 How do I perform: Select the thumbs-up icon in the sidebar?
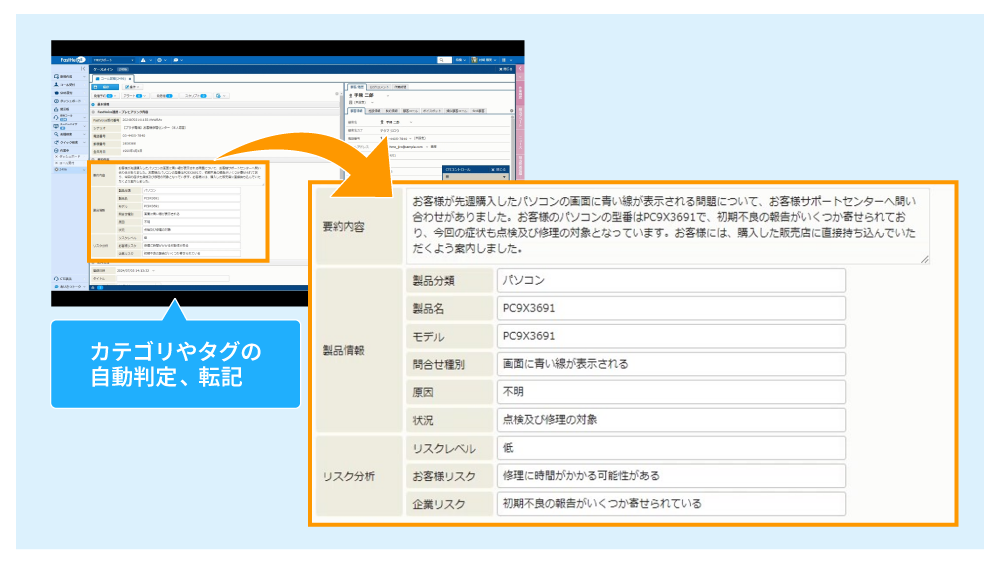(x=56, y=109)
